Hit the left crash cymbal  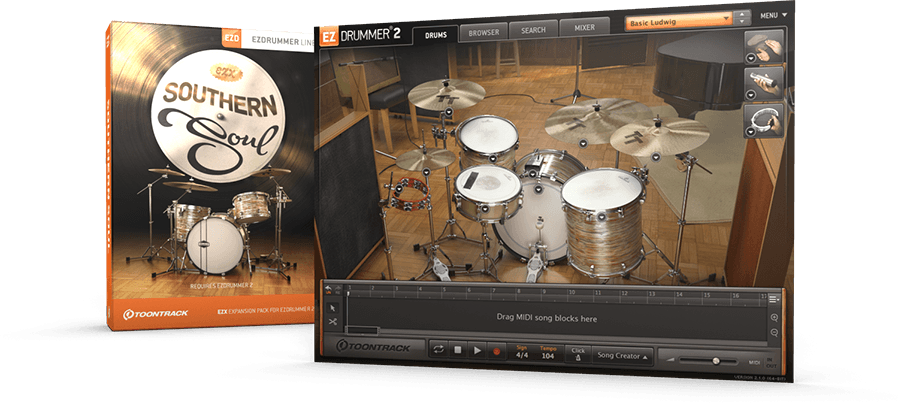pyautogui.click(x=446, y=93)
